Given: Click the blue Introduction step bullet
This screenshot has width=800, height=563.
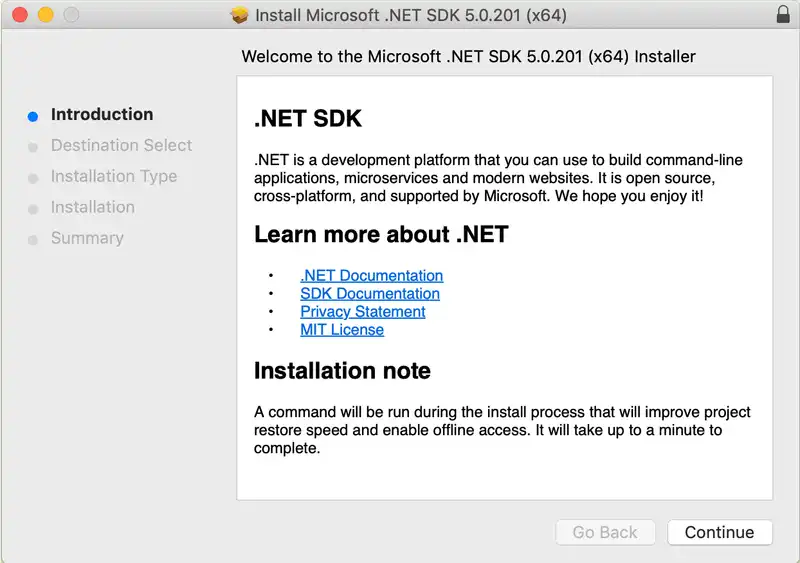Looking at the screenshot, I should [x=33, y=116].
